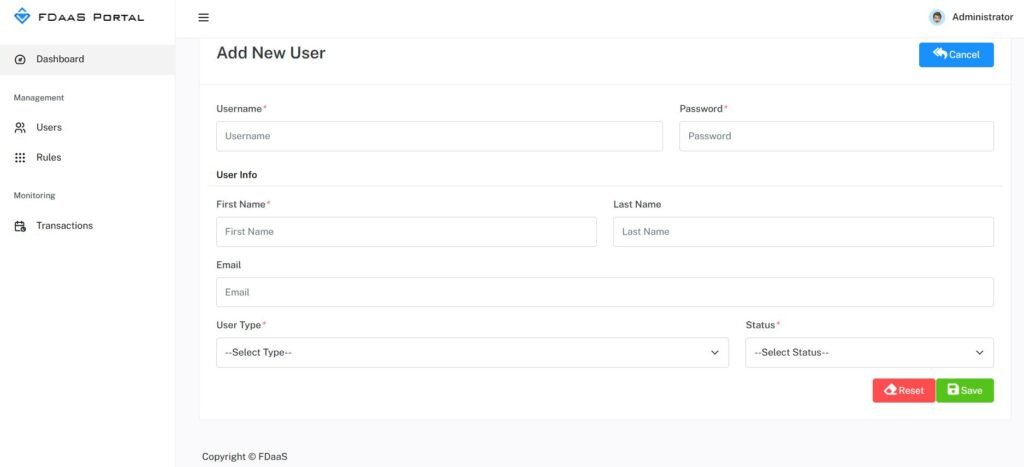This screenshot has width=1024, height=467.
Task: Click the Administrator avatar icon
Action: point(937,17)
